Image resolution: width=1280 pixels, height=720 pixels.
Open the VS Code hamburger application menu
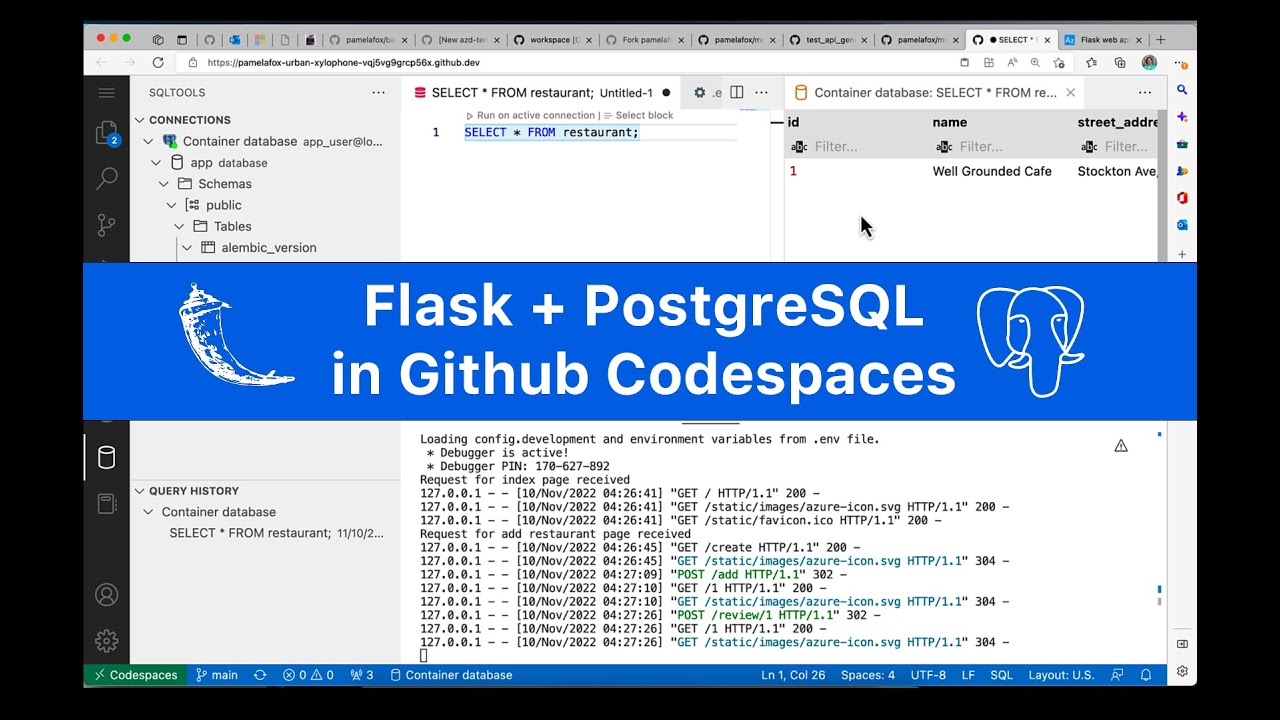click(106, 92)
